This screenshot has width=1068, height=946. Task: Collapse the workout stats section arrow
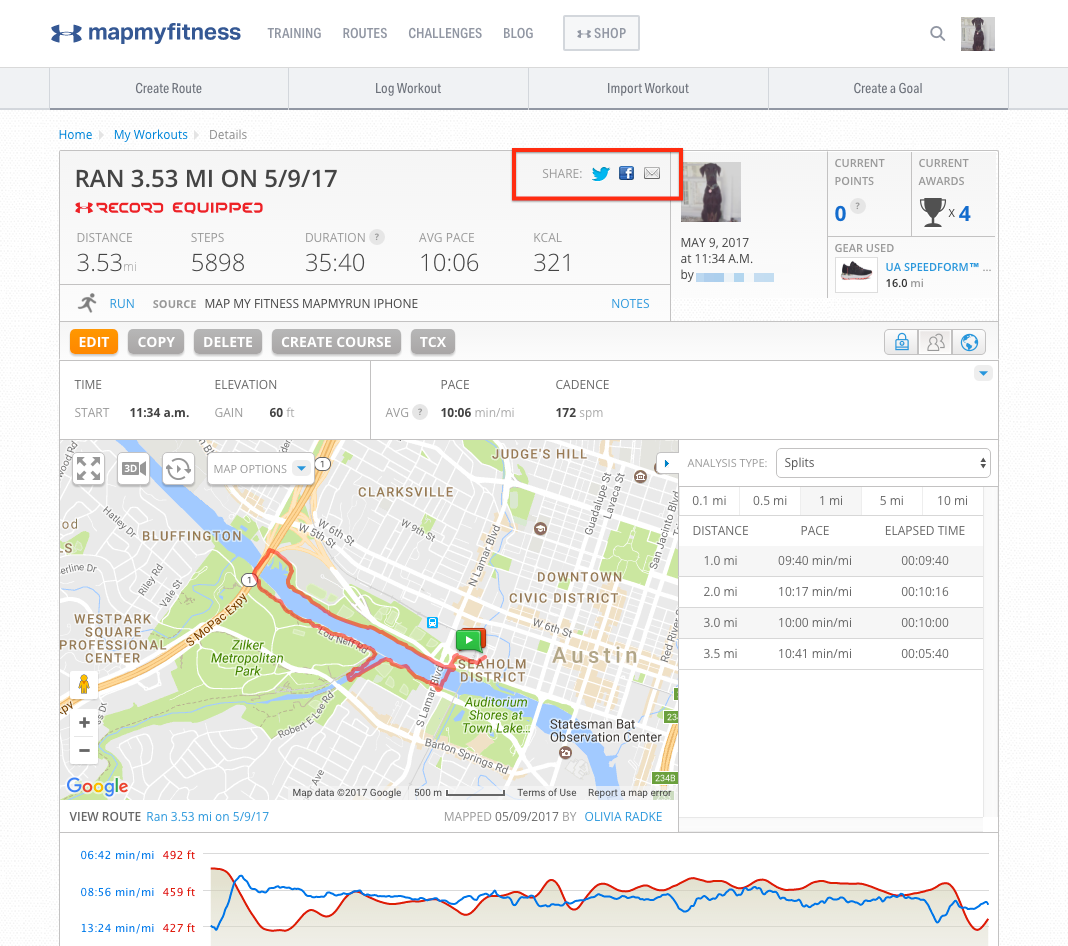pos(983,373)
